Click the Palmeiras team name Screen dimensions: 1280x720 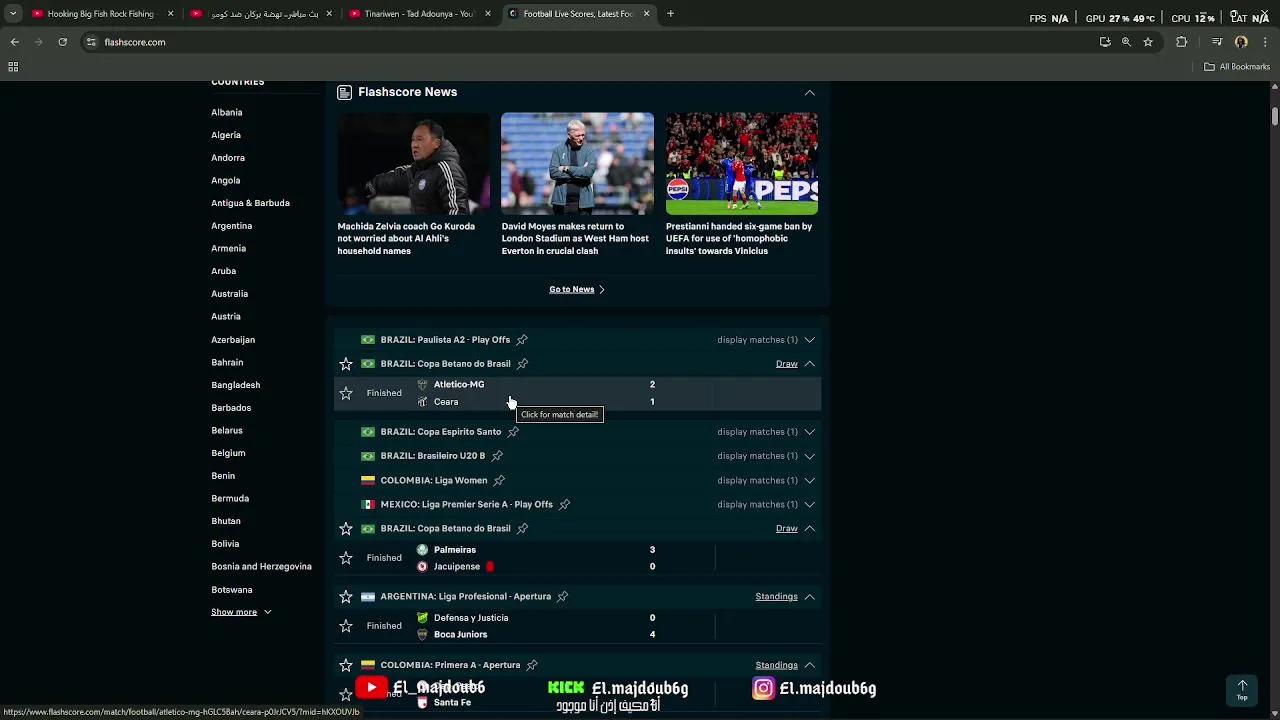click(455, 550)
